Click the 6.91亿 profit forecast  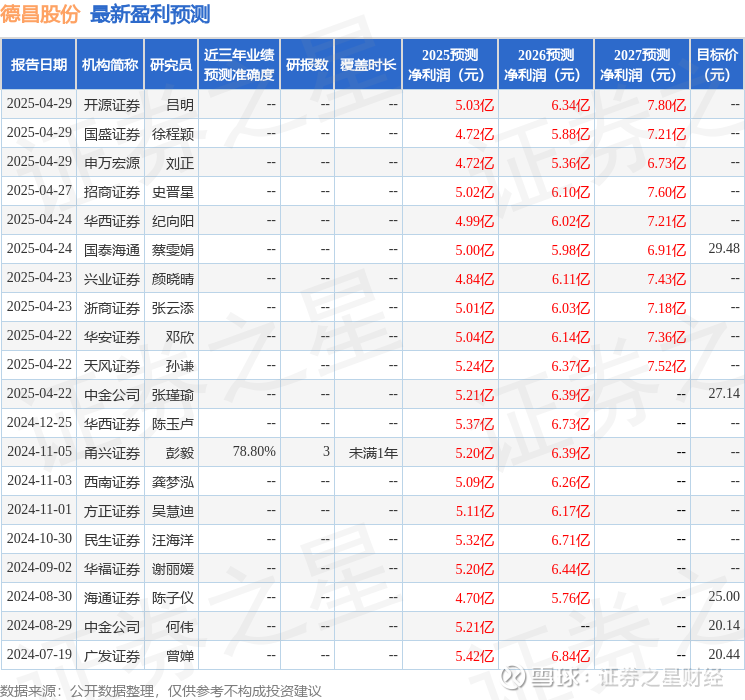coord(667,250)
